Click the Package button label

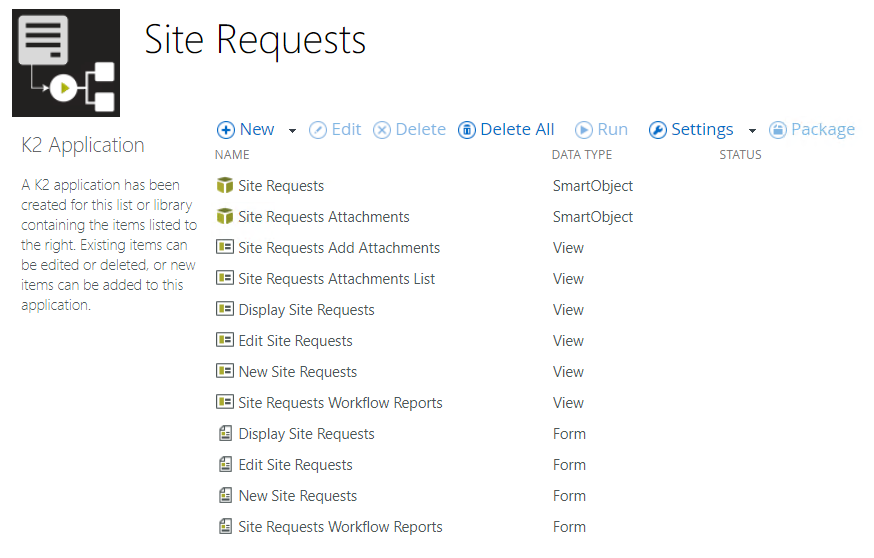[823, 129]
